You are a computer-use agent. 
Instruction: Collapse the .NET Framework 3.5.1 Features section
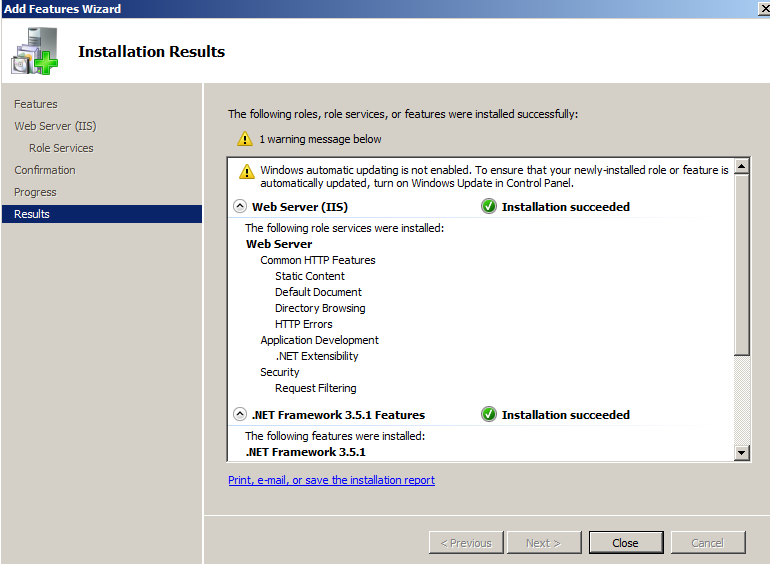coord(240,414)
